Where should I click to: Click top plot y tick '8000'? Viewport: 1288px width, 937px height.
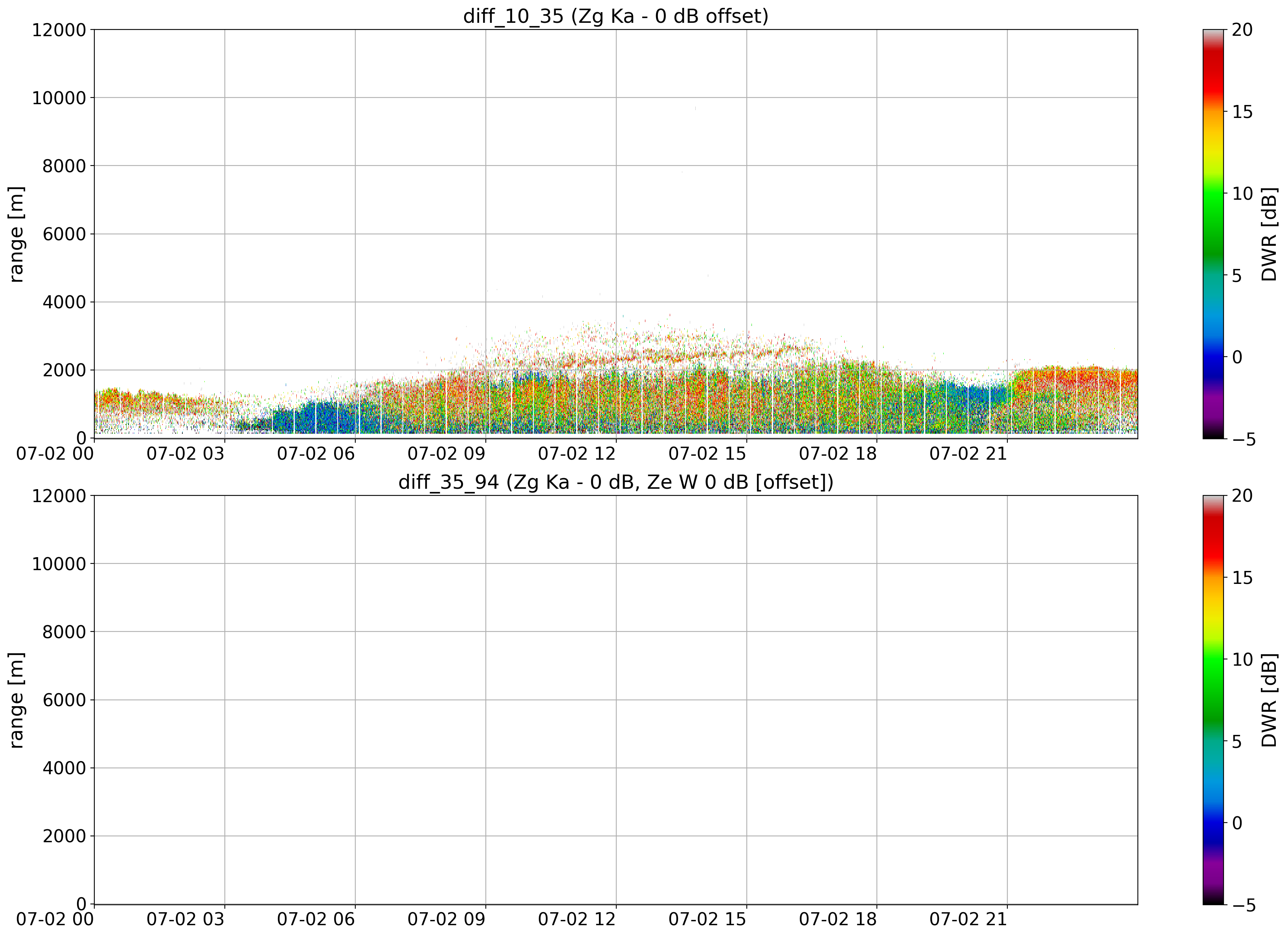[x=64, y=166]
